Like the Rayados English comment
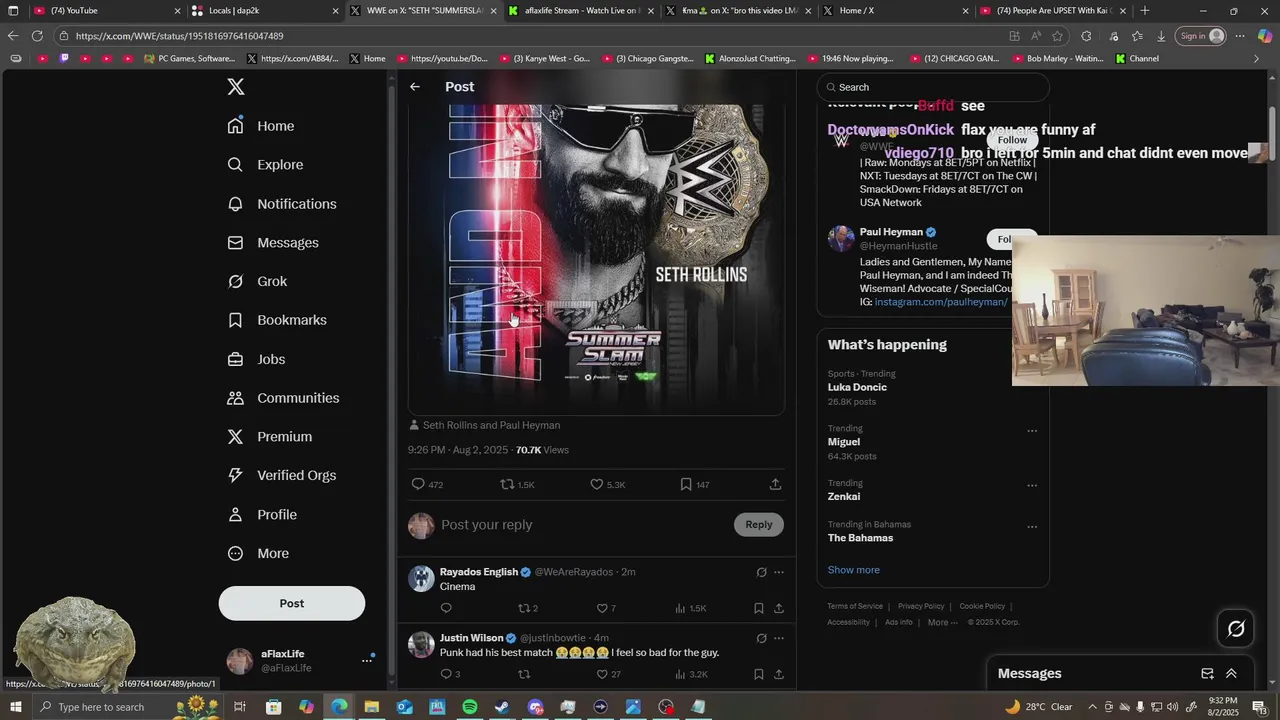This screenshot has height=720, width=1280. pos(602,608)
